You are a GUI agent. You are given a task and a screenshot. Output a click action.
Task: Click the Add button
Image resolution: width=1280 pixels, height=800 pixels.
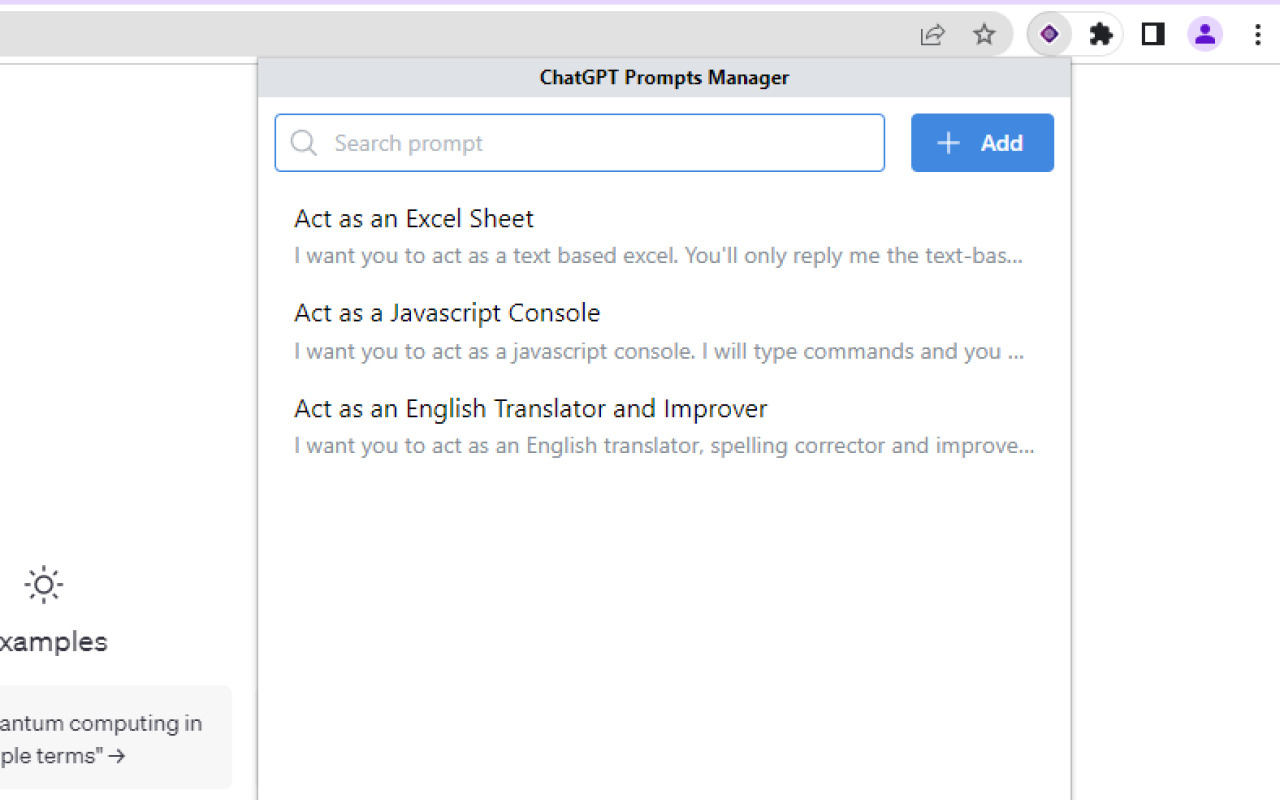(982, 142)
